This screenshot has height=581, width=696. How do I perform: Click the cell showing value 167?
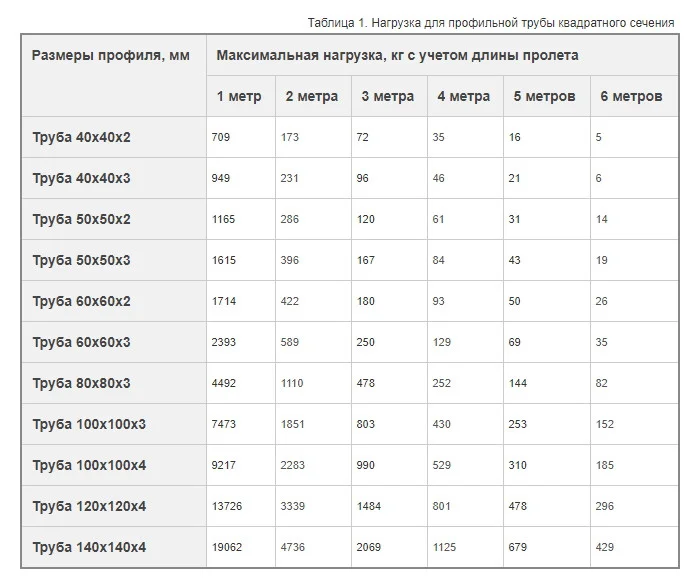tap(366, 260)
